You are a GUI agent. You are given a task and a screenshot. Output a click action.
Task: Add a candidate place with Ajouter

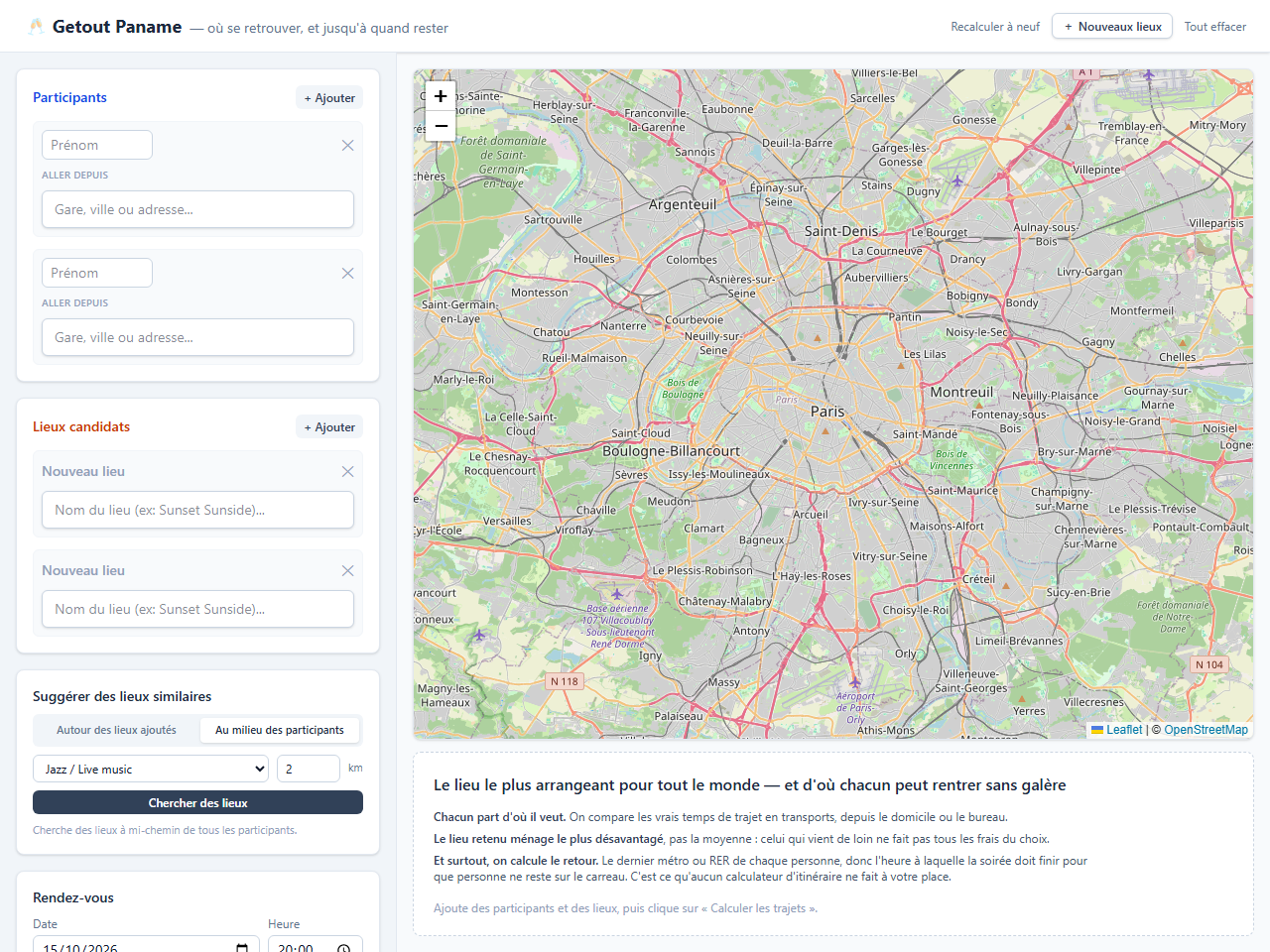[329, 426]
